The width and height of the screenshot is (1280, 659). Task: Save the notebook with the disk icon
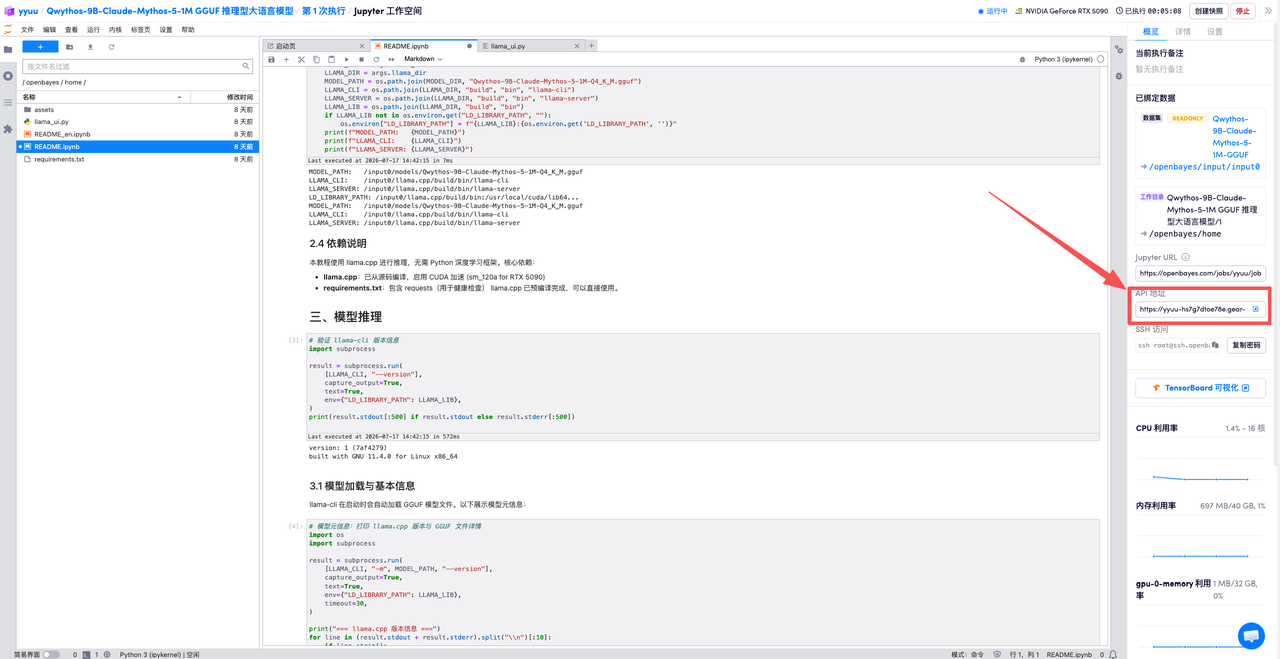click(x=271, y=59)
